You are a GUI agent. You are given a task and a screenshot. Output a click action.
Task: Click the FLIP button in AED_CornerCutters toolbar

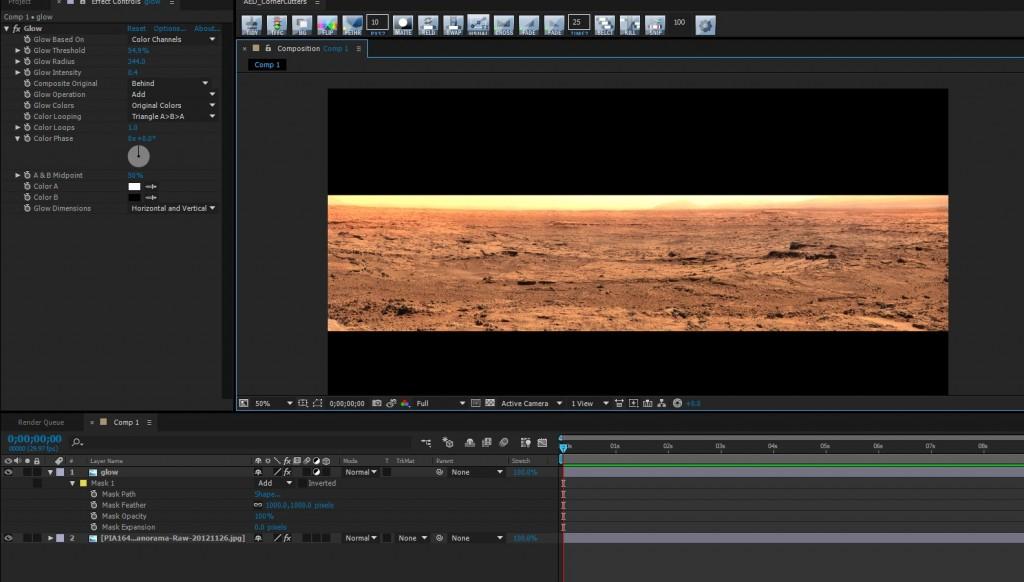click(x=326, y=24)
